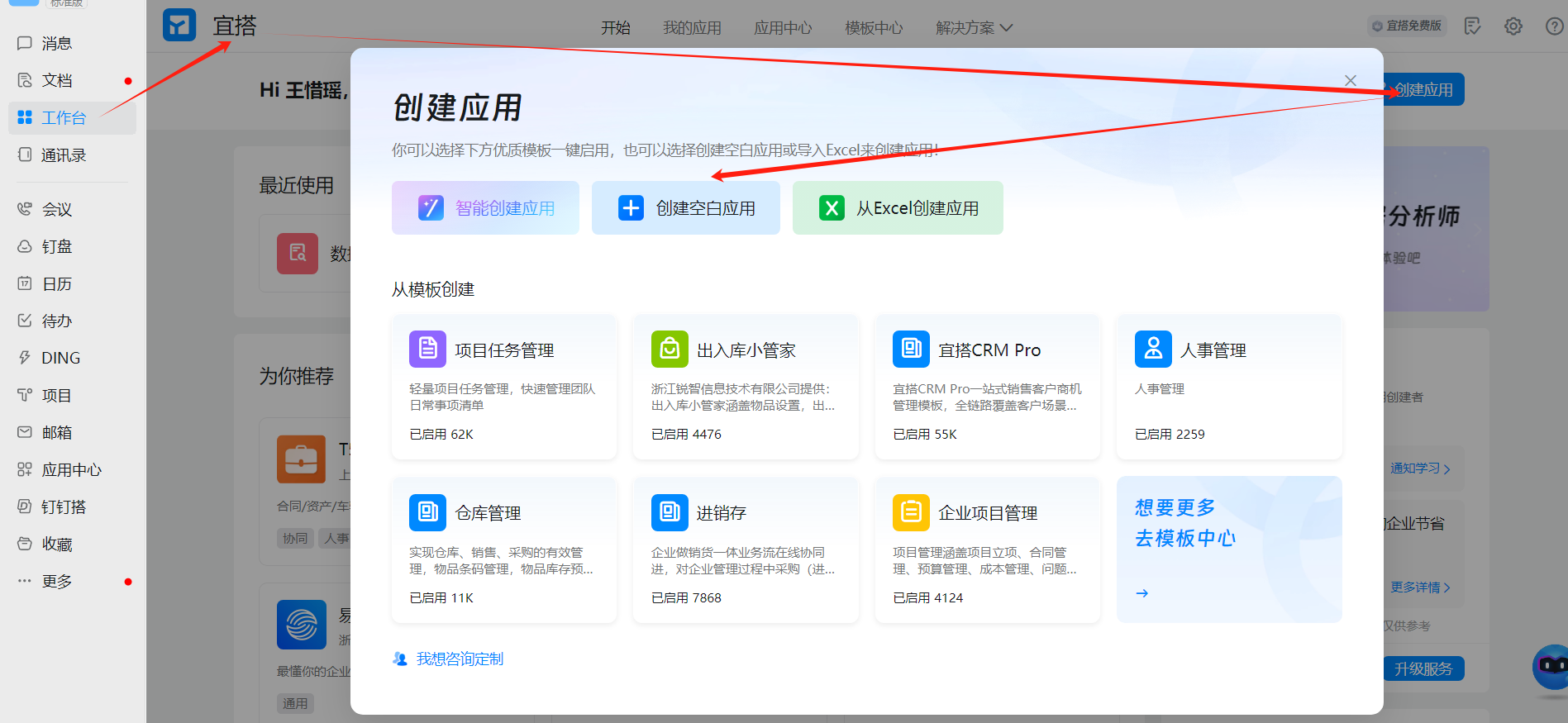Open 想要更多 去模板中心 card
The image size is (1568, 723).
tap(1229, 549)
